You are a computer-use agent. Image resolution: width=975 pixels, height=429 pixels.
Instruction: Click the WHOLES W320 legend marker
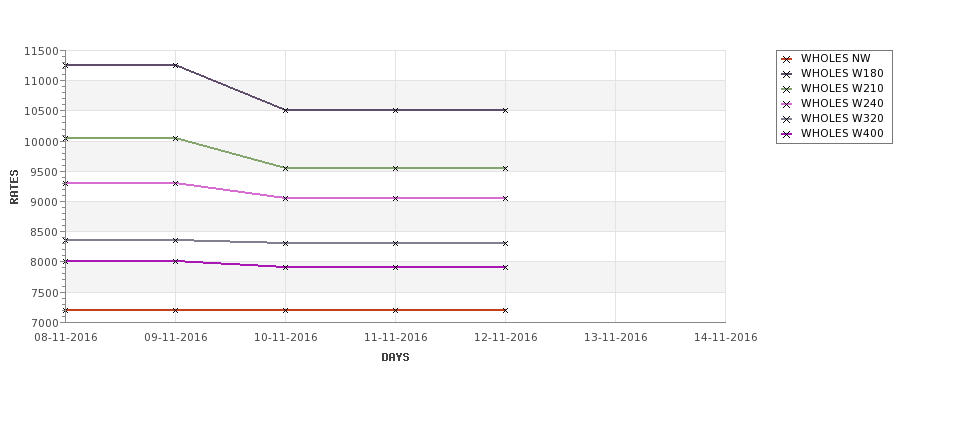pyautogui.click(x=787, y=119)
